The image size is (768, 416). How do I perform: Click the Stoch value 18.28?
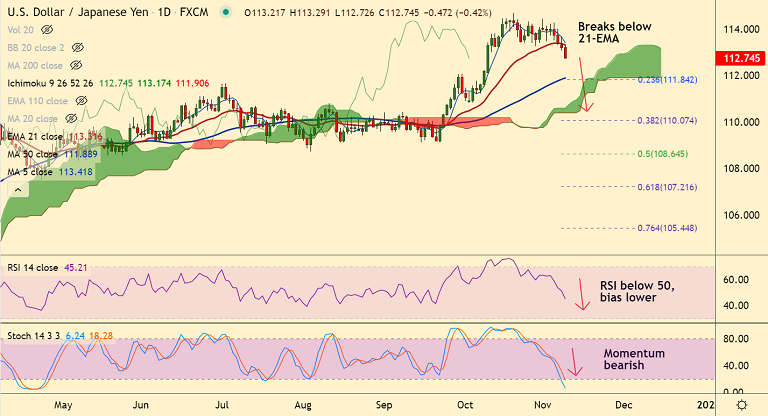click(x=101, y=336)
